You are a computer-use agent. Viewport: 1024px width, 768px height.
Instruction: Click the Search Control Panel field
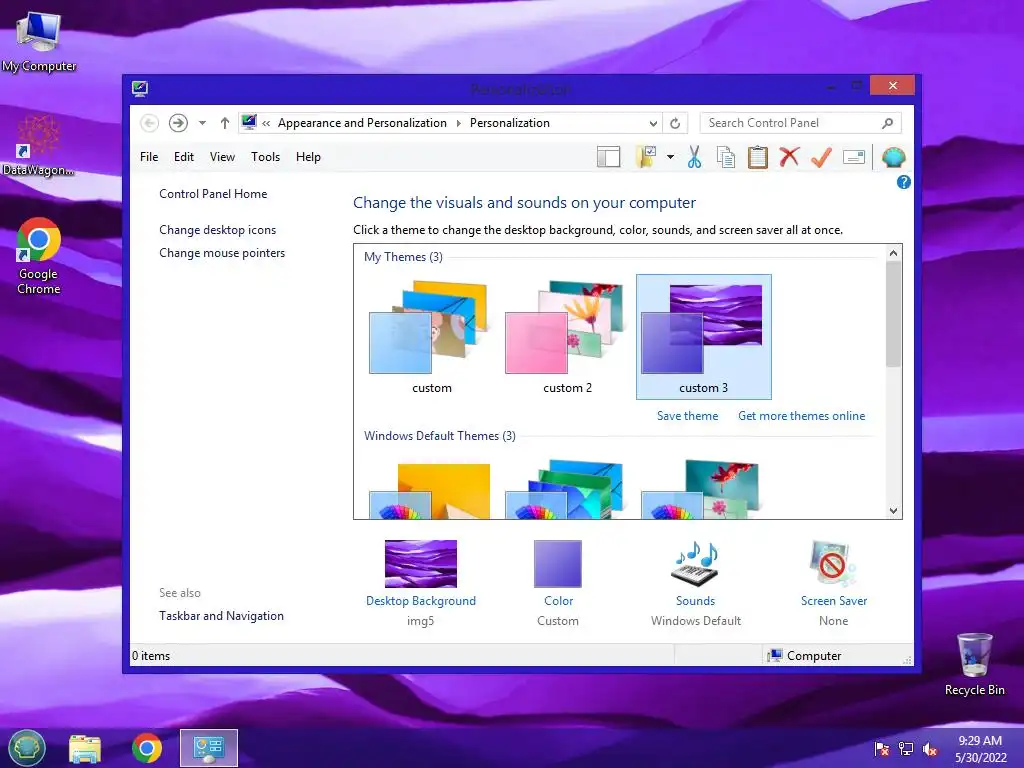point(800,123)
